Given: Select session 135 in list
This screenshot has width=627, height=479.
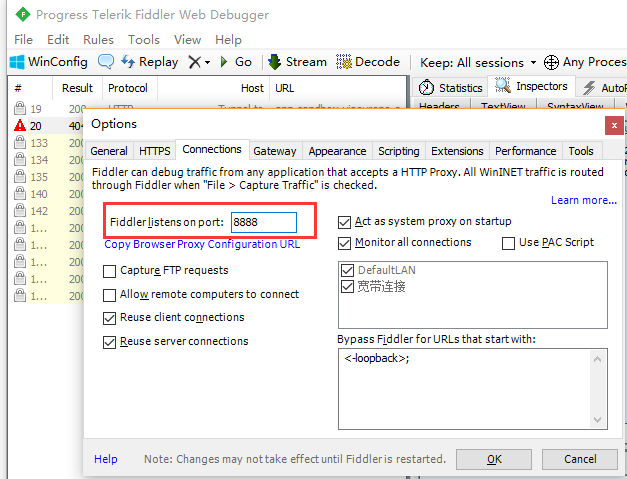Looking at the screenshot, I should pos(46,177).
